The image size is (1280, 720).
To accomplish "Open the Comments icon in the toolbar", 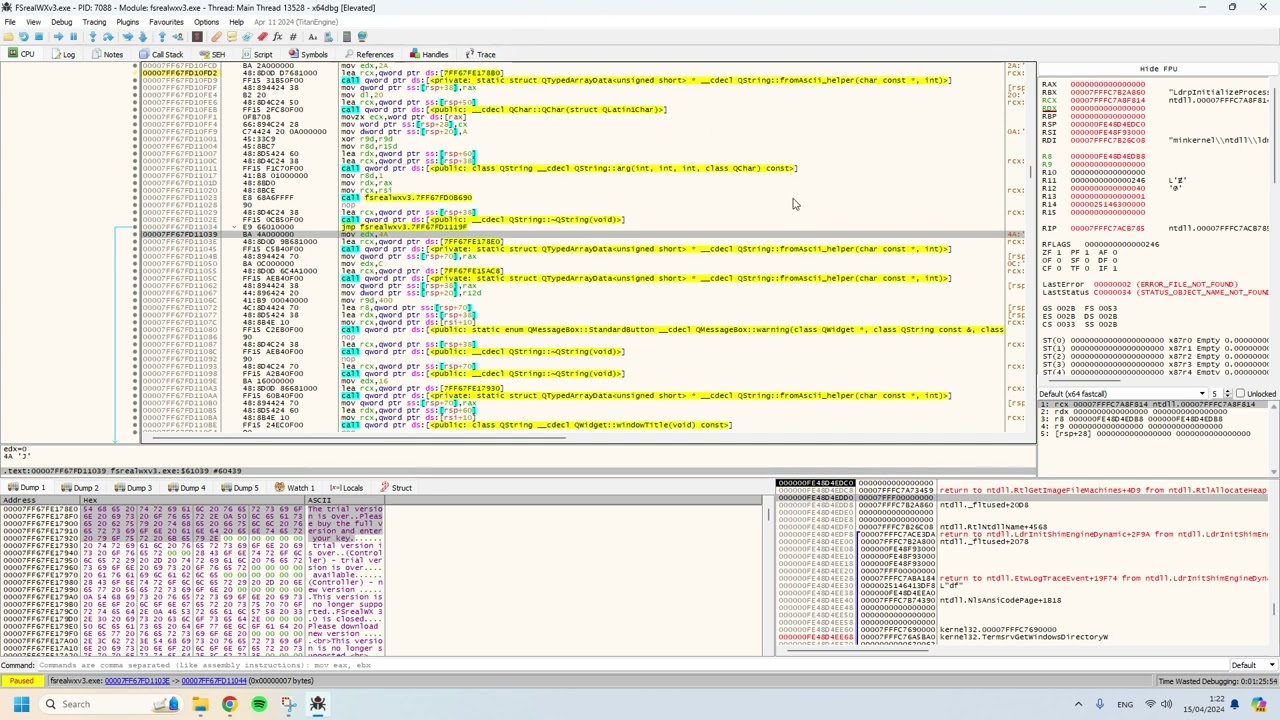I will [232, 37].
